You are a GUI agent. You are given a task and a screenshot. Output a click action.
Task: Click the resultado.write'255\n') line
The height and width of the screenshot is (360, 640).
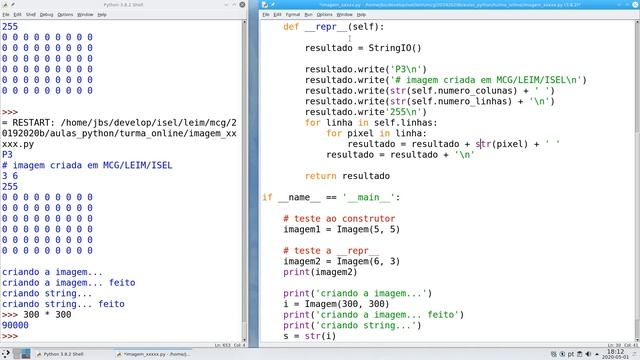[x=366, y=112]
